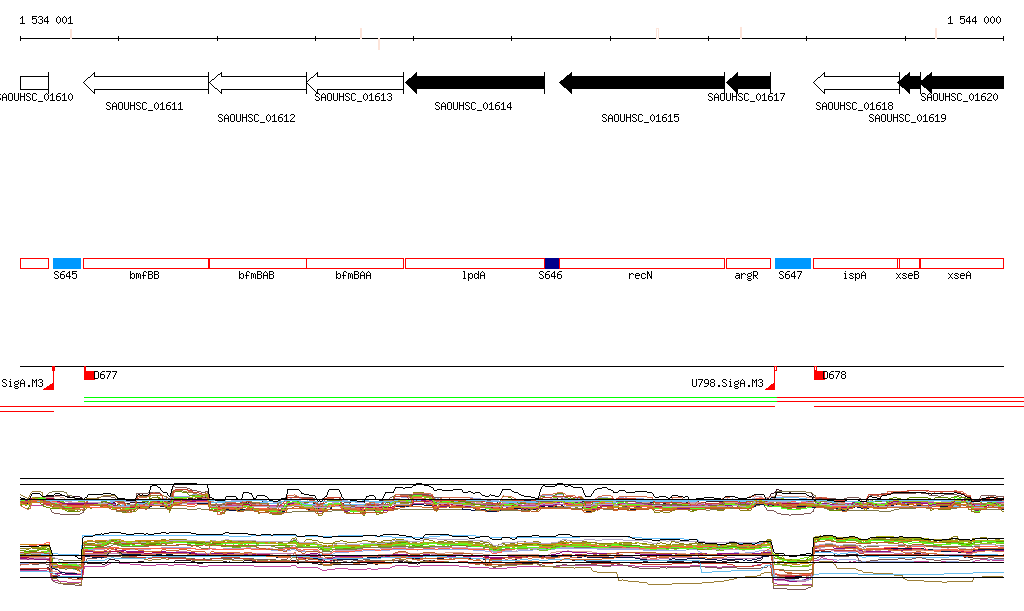The image size is (1024, 611).
Task: Click the SAOUHSC_01614 label text
Action: click(x=473, y=106)
